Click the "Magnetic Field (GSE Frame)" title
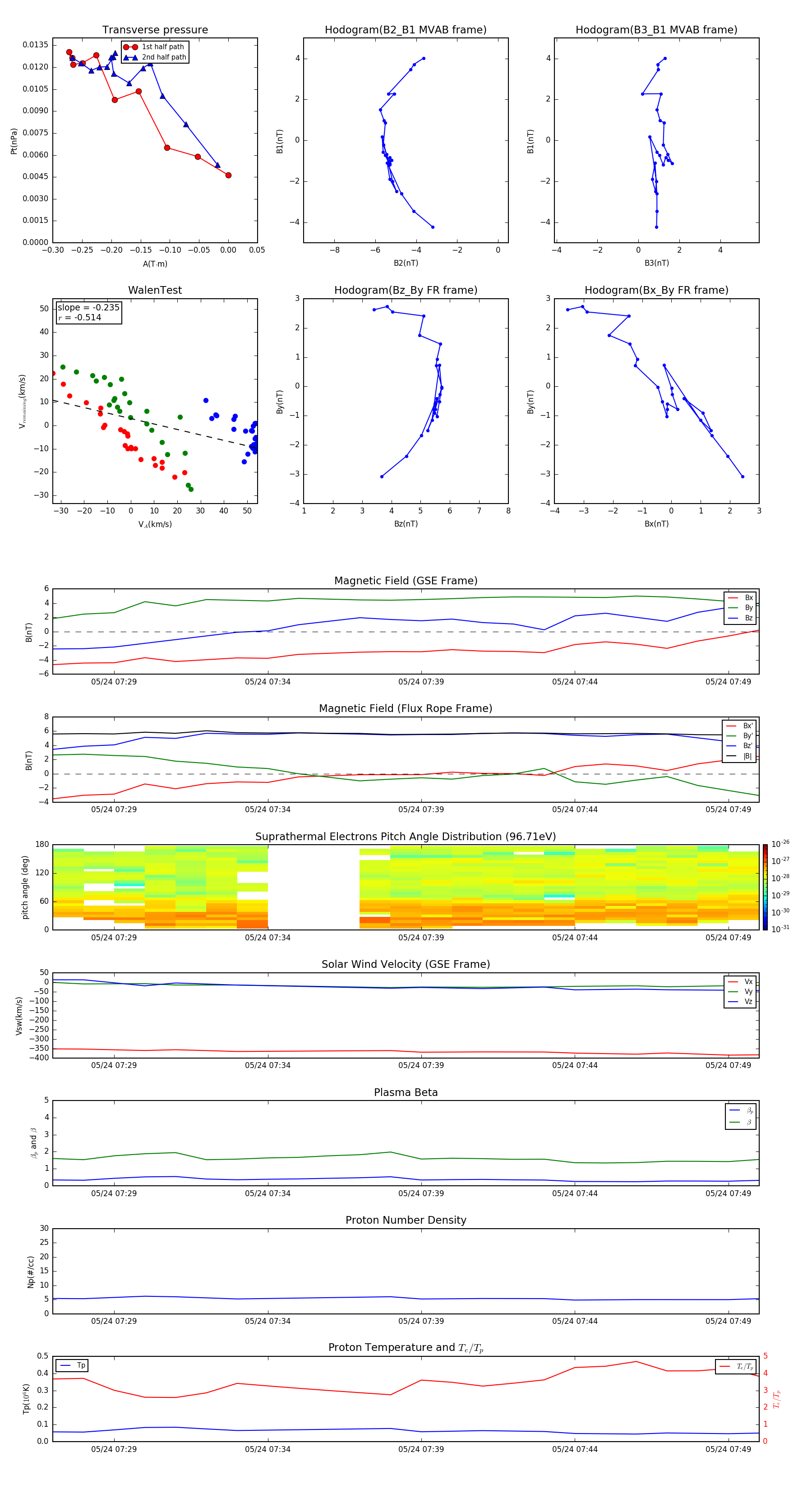812x1489 pixels. pyautogui.click(x=406, y=581)
